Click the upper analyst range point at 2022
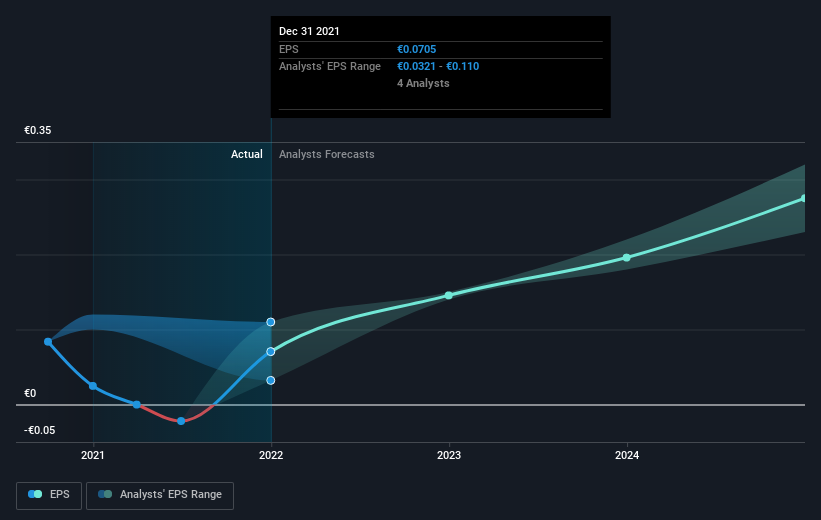The width and height of the screenshot is (821, 520). coord(271,322)
